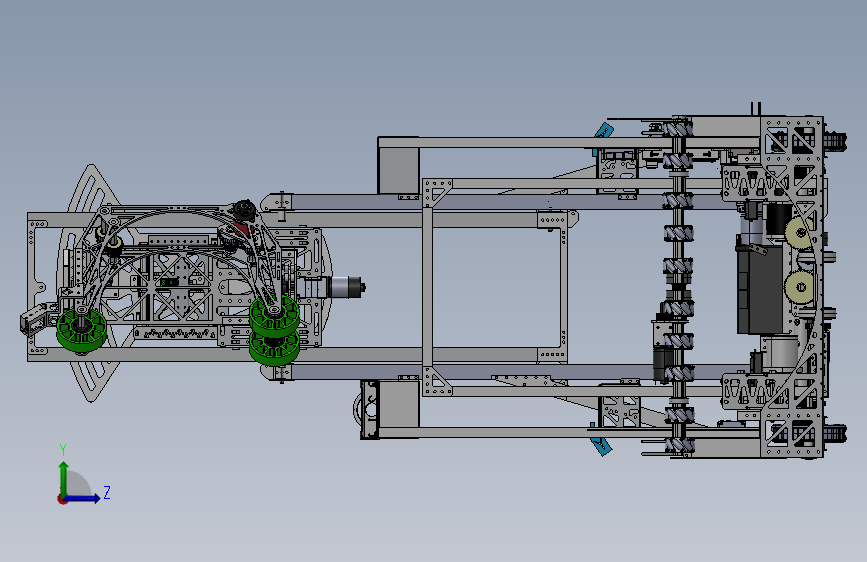867x562 pixels.
Task: Click the black pulley atop the arched arm
Action: [243, 210]
